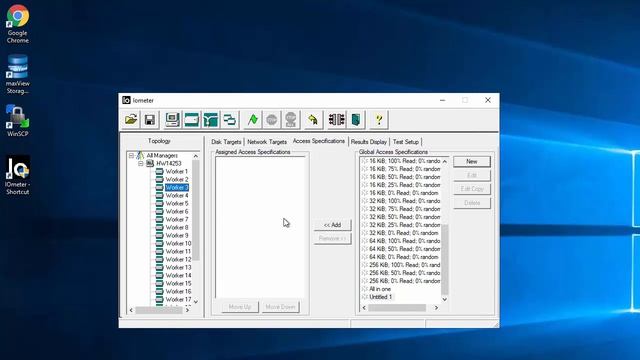Click the exit door icon
This screenshot has height=360, width=640.
pyautogui.click(x=356, y=120)
